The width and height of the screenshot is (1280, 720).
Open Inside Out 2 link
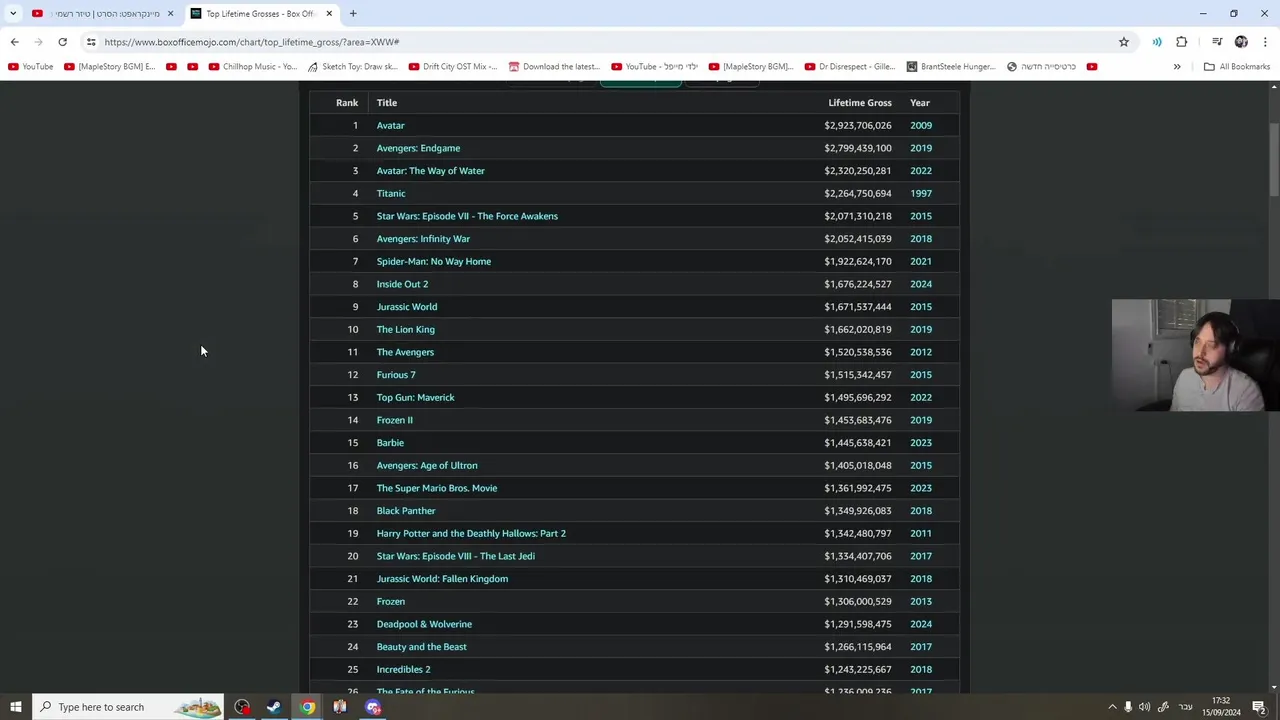click(x=402, y=284)
